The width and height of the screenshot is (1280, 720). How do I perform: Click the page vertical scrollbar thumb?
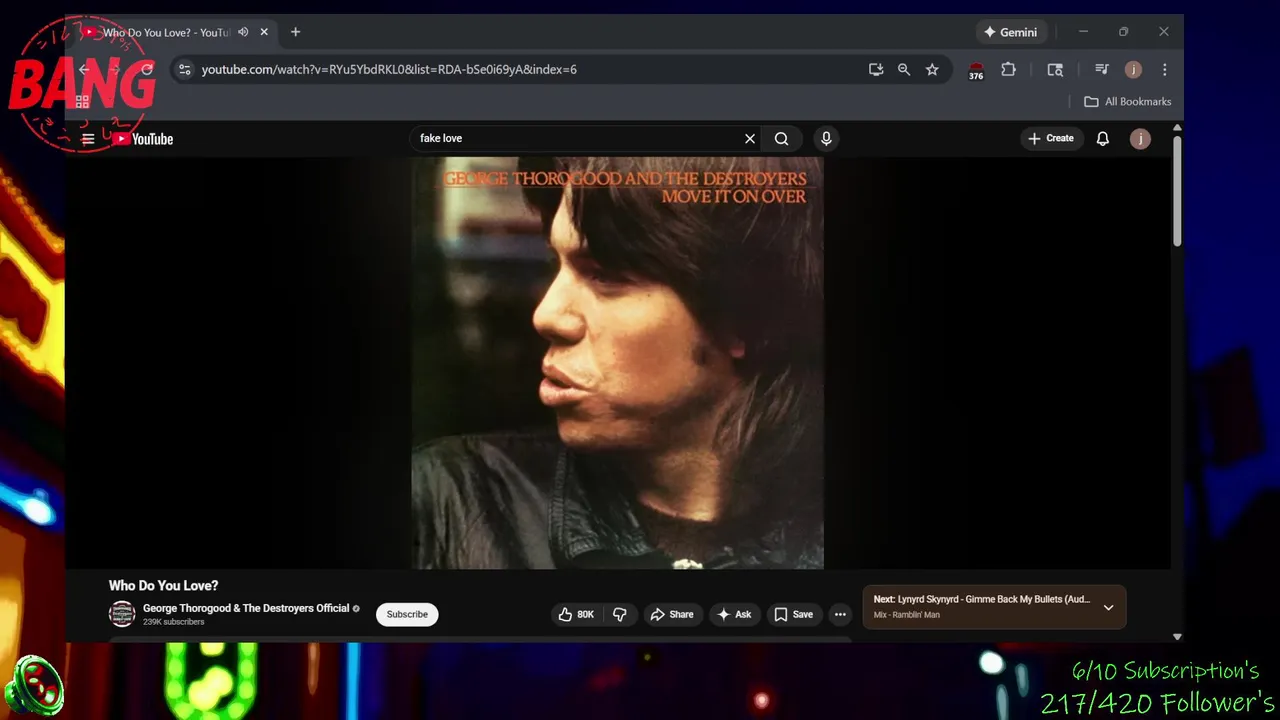pyautogui.click(x=1177, y=190)
